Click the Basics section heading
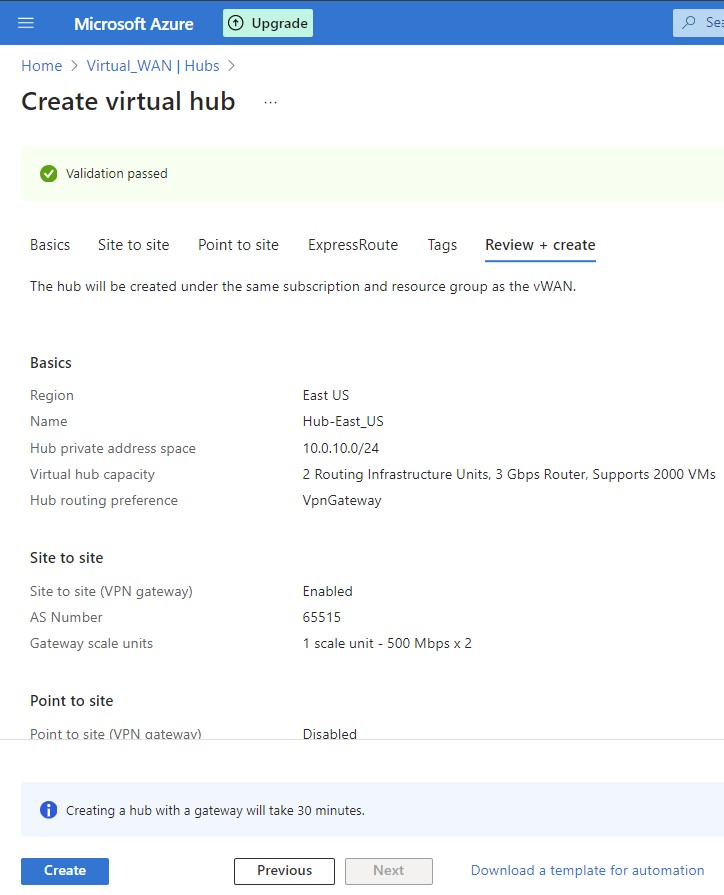Viewport: 724px width, 895px height. click(x=51, y=363)
